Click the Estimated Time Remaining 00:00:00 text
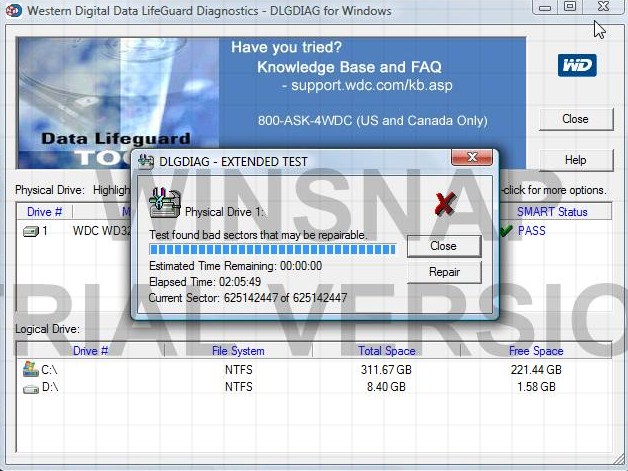This screenshot has width=628, height=471. 236,266
